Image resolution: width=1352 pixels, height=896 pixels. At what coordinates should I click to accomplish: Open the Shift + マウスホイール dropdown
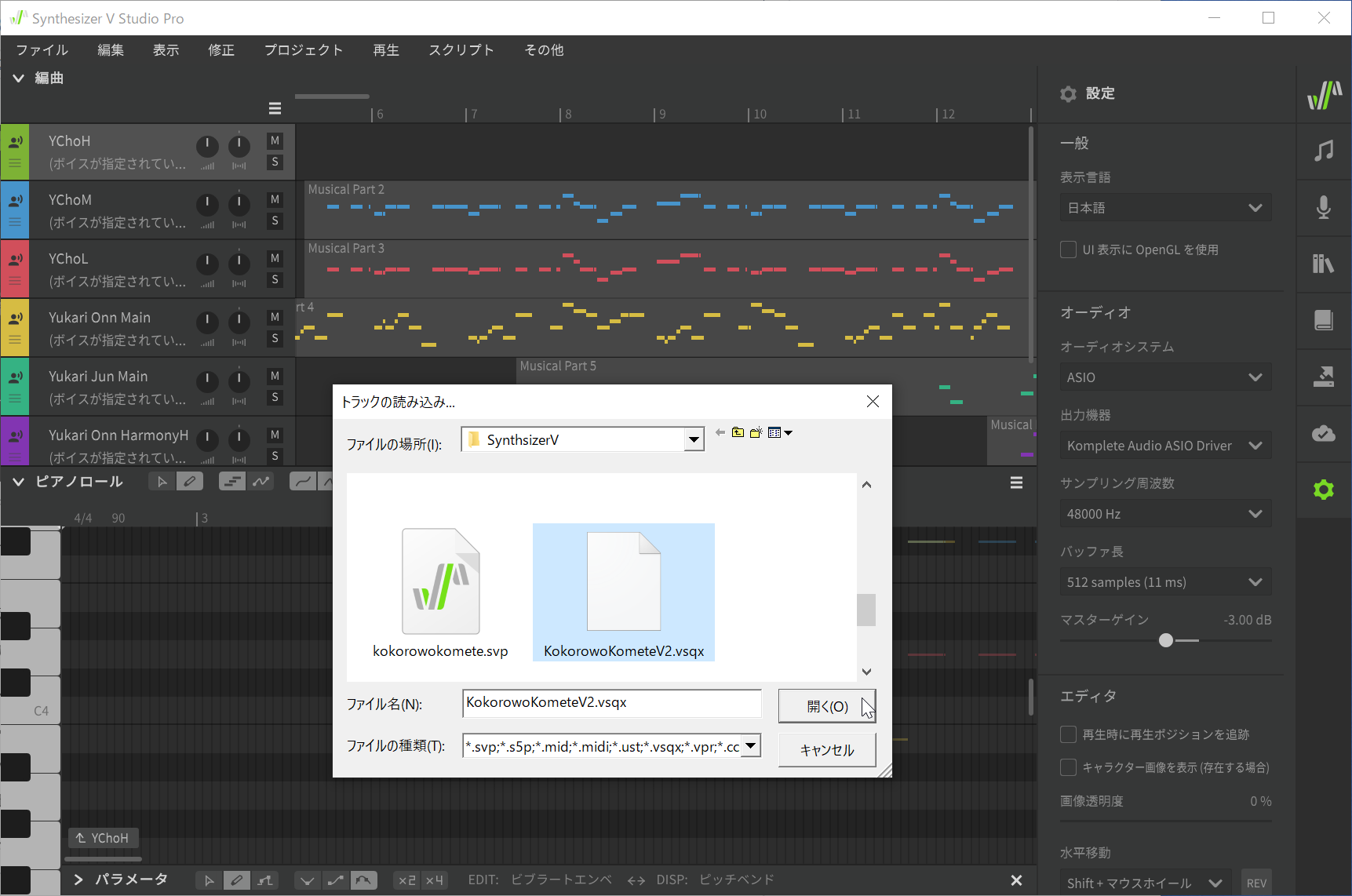pyautogui.click(x=1145, y=883)
